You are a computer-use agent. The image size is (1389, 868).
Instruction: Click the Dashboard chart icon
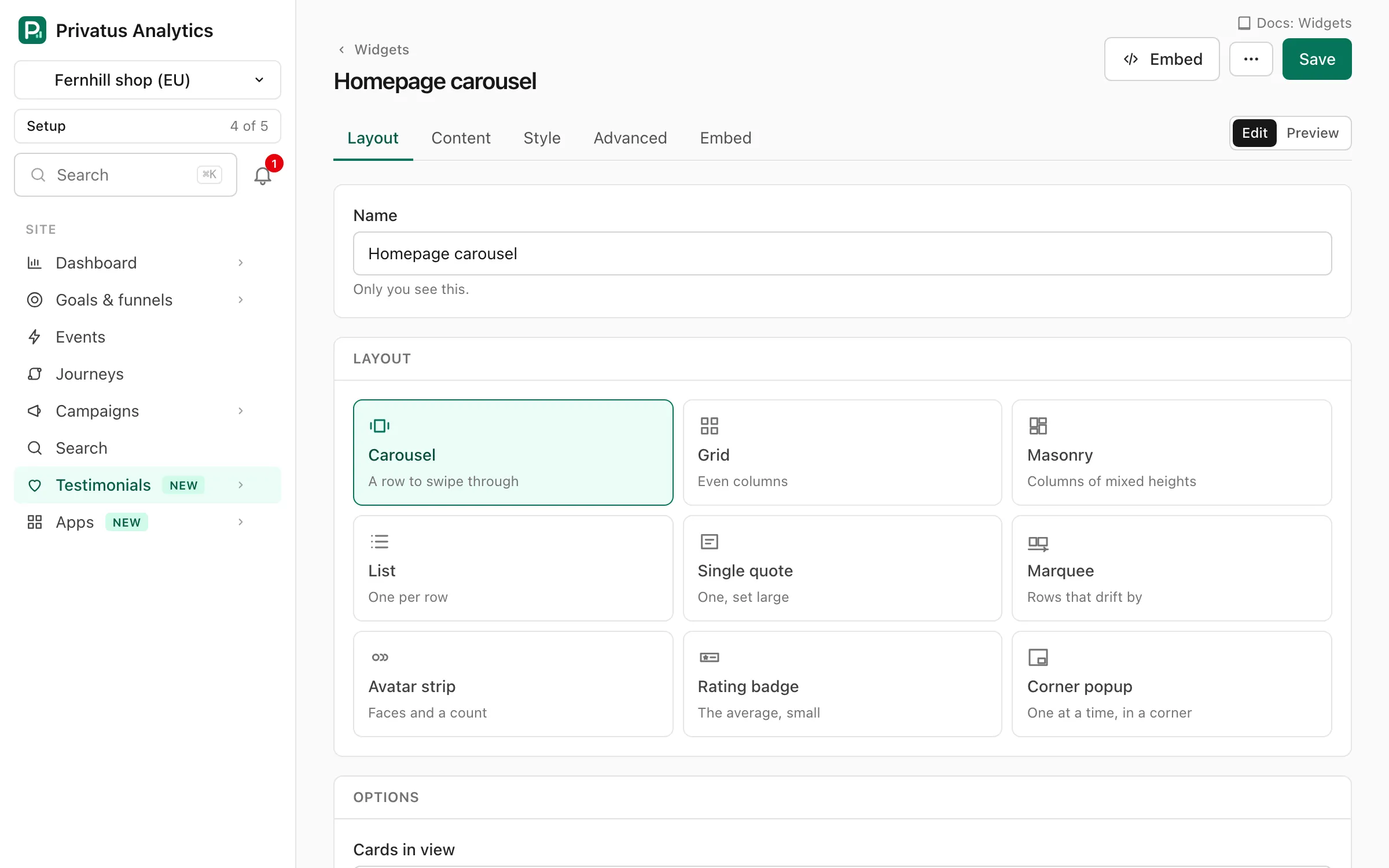coord(35,263)
